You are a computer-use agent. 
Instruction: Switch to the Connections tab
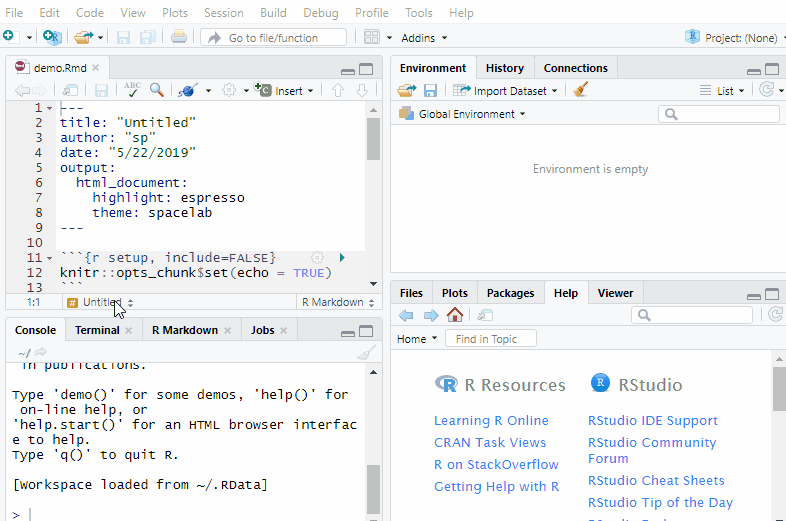coord(575,68)
